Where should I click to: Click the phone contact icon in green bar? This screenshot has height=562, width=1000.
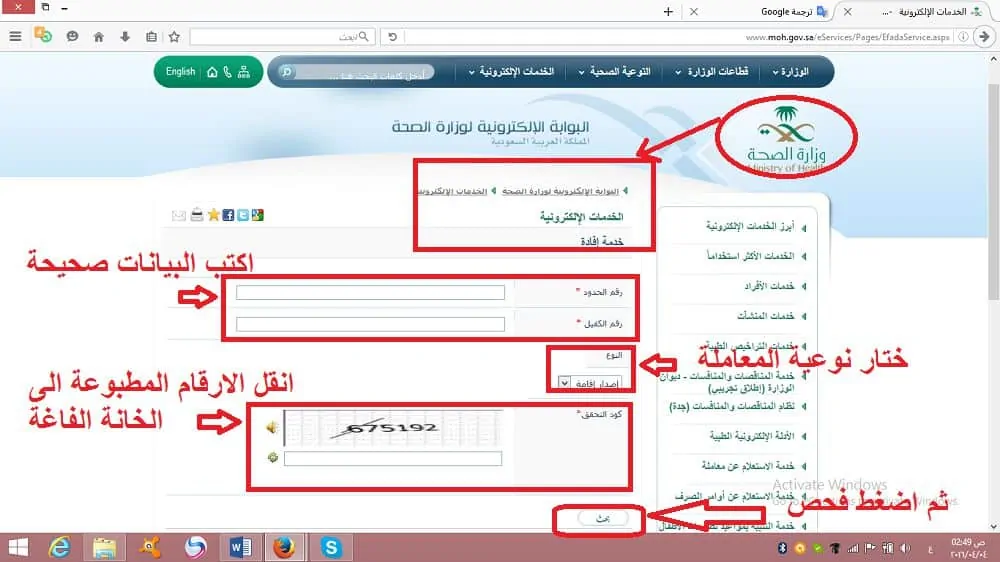(228, 72)
